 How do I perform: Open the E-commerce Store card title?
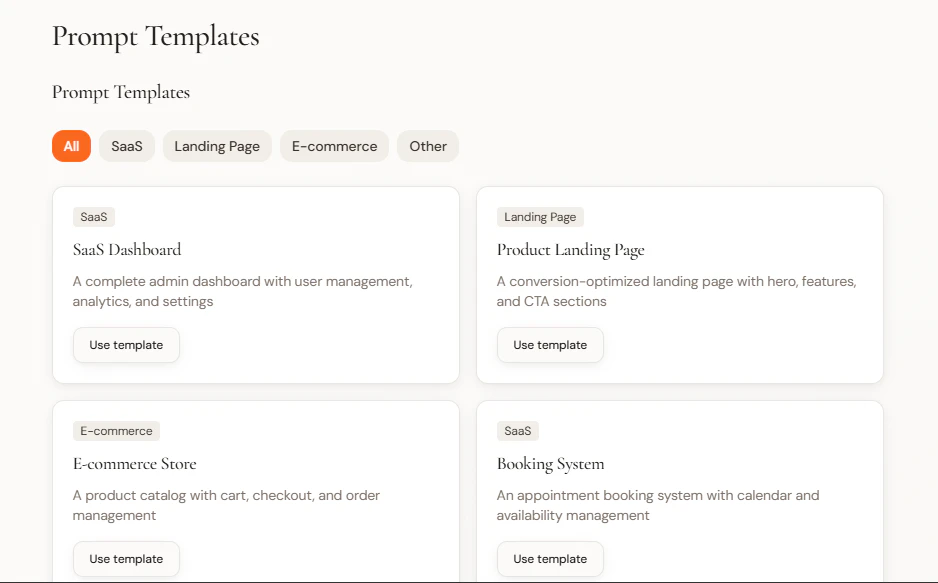coord(134,463)
